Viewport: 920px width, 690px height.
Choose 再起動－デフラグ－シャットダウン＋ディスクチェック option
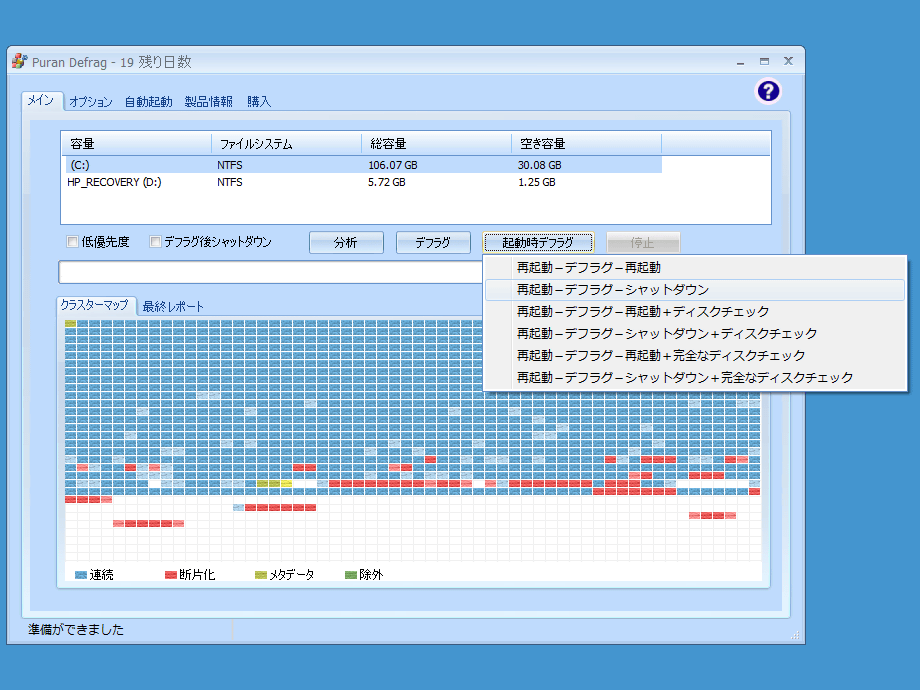pyautogui.click(x=695, y=334)
